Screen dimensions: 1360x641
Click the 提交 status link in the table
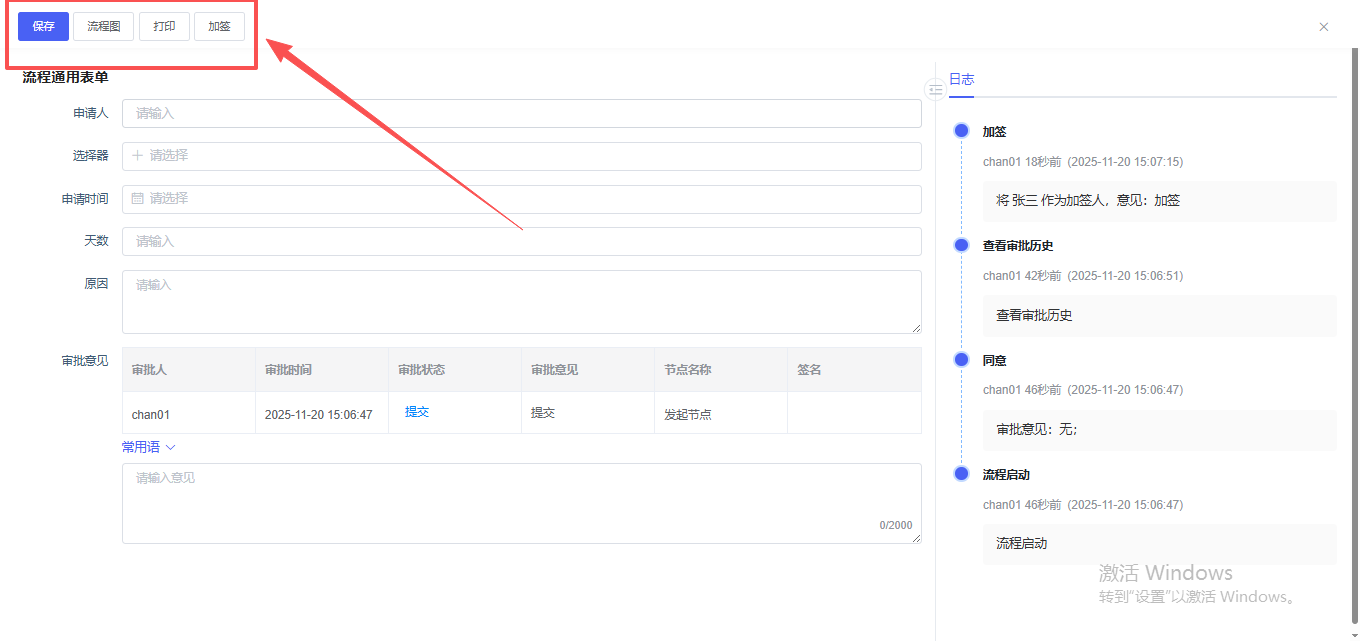[417, 412]
